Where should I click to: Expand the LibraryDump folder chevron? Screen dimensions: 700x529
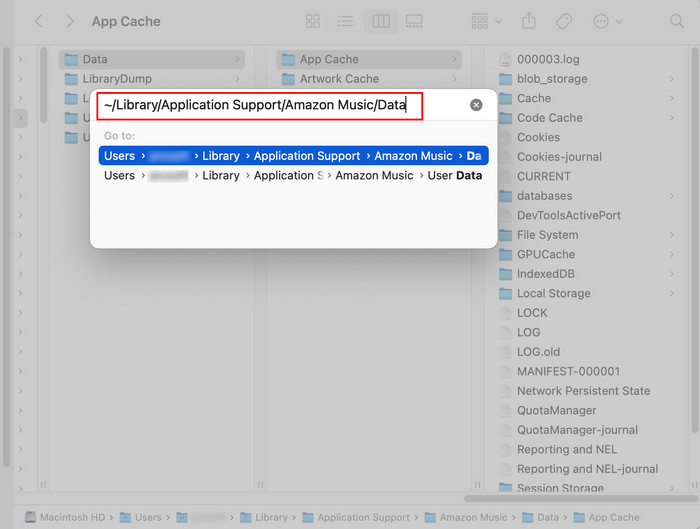[x=238, y=79]
